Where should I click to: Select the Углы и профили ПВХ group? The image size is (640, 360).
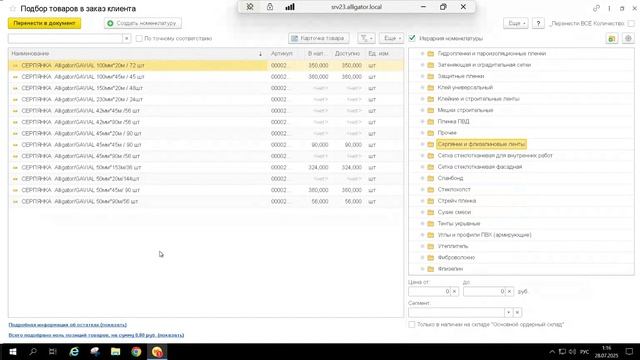tap(484, 235)
